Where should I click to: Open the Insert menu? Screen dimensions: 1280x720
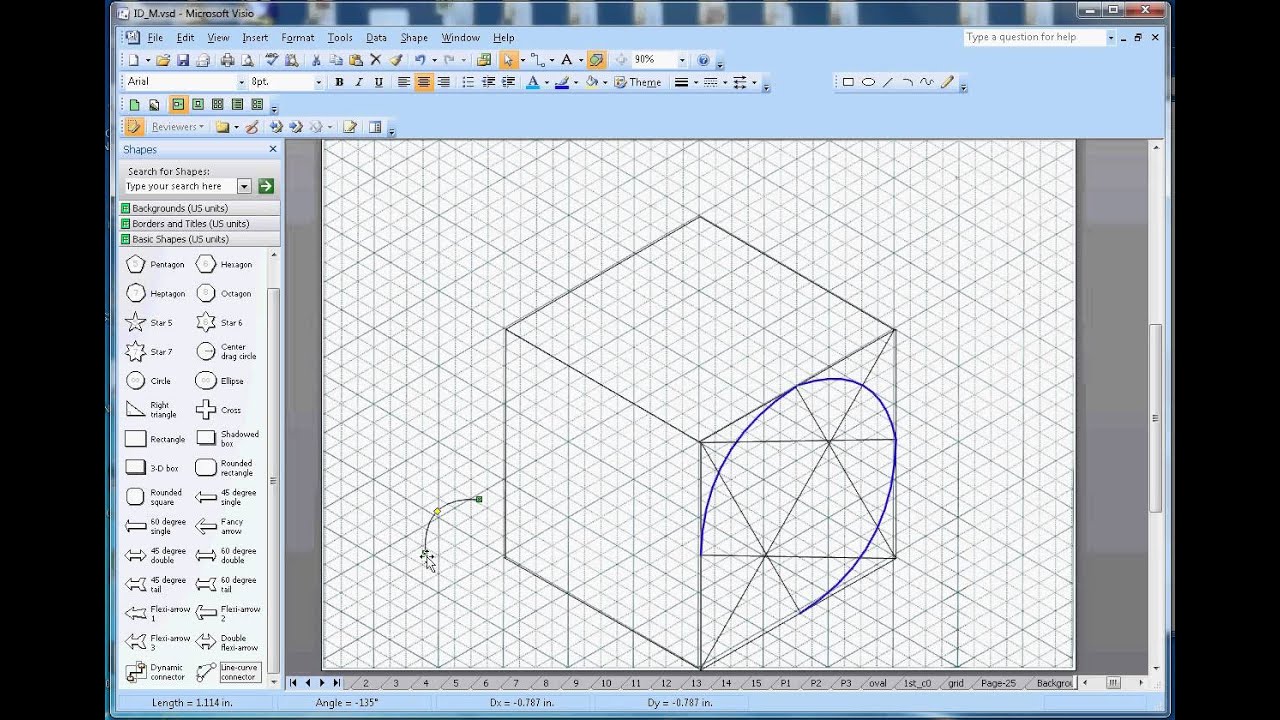(255, 38)
